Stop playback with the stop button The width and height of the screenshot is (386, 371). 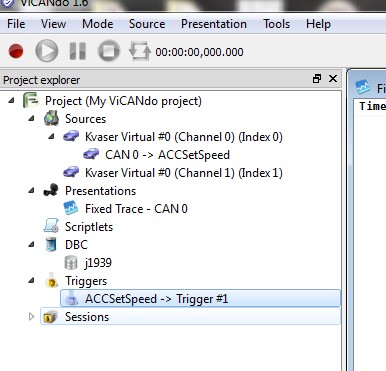click(109, 51)
